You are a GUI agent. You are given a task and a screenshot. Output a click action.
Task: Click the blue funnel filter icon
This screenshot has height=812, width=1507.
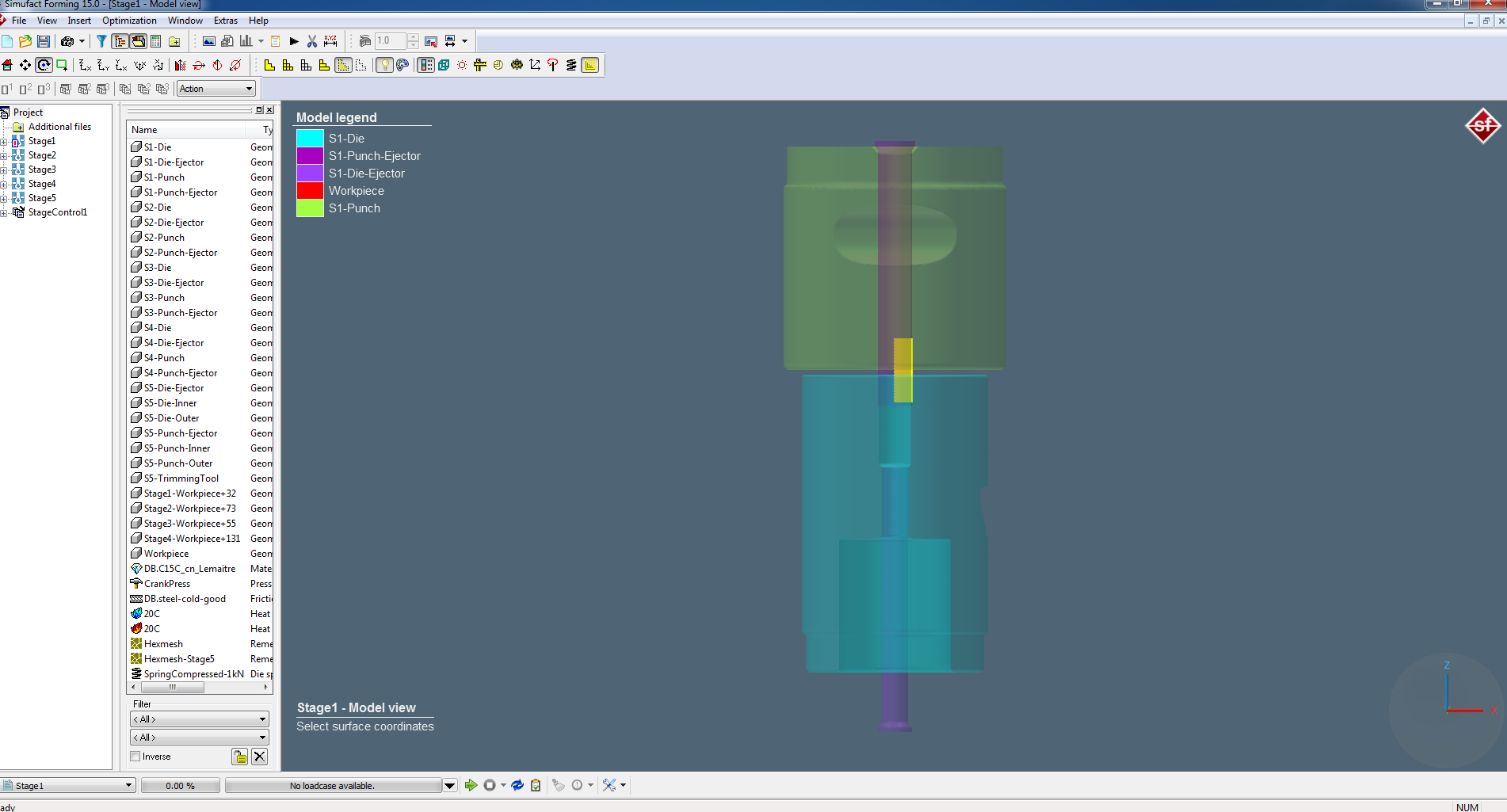(101, 41)
